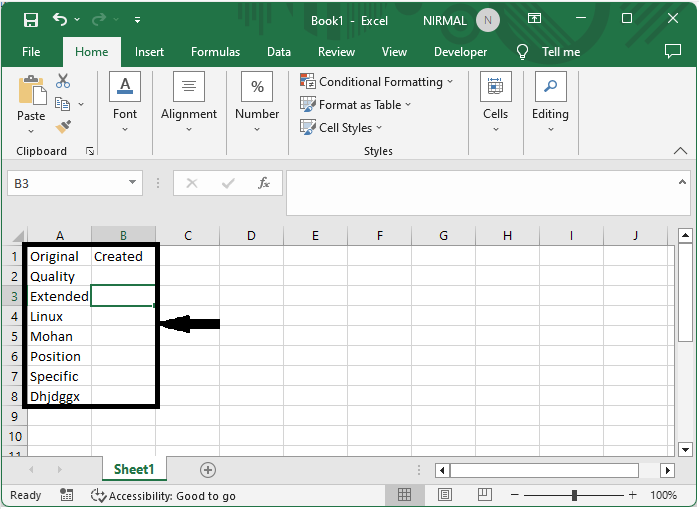Select the Dhjdggx cell

coord(60,396)
